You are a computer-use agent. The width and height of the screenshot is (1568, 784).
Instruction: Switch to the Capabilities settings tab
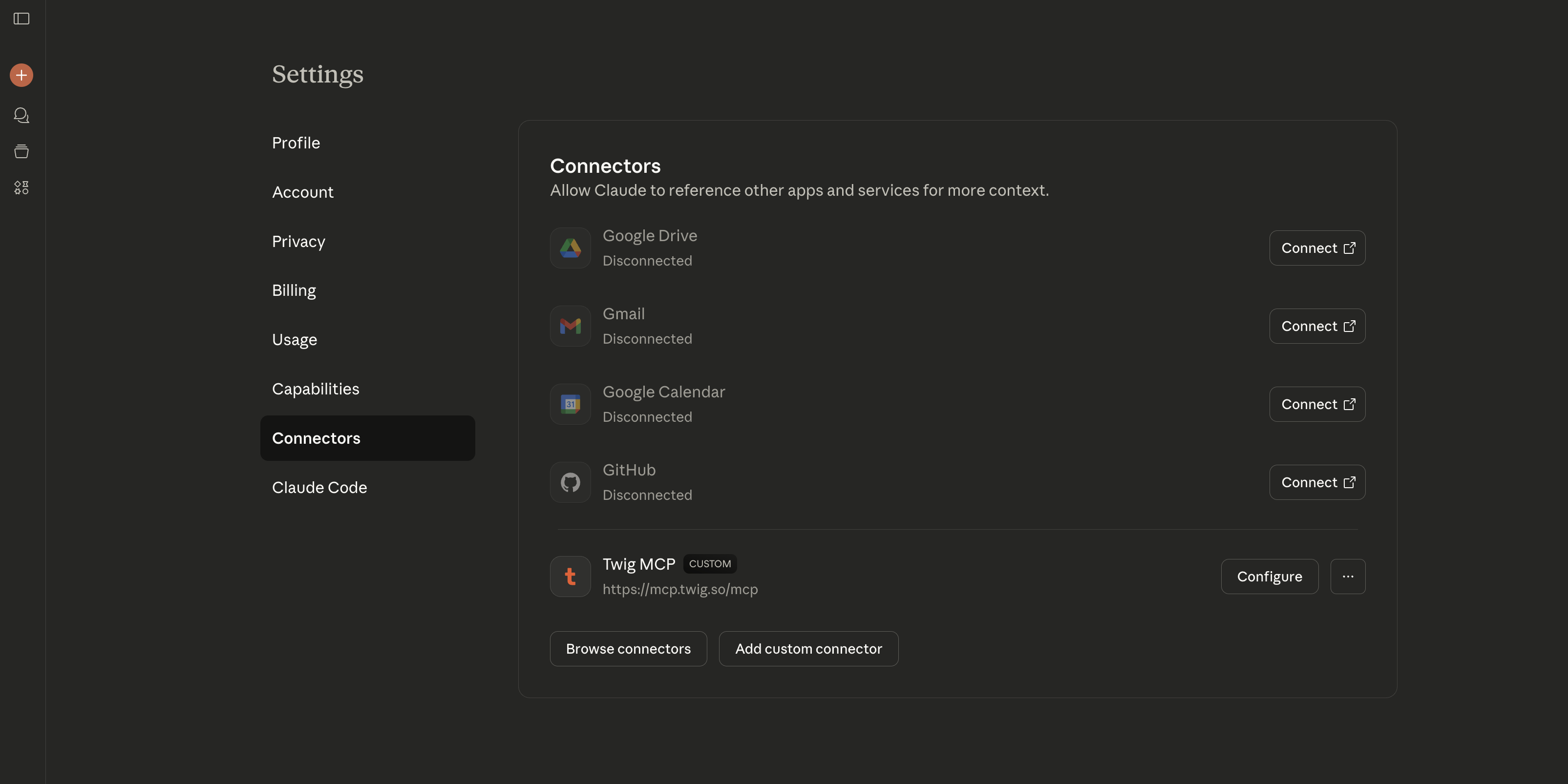[315, 389]
